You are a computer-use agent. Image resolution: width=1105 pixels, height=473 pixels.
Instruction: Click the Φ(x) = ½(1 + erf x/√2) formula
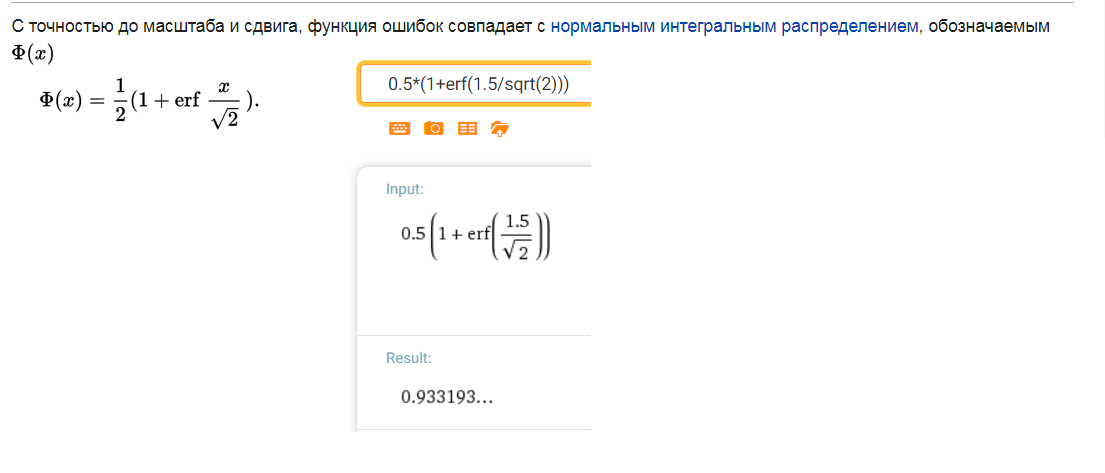point(149,101)
